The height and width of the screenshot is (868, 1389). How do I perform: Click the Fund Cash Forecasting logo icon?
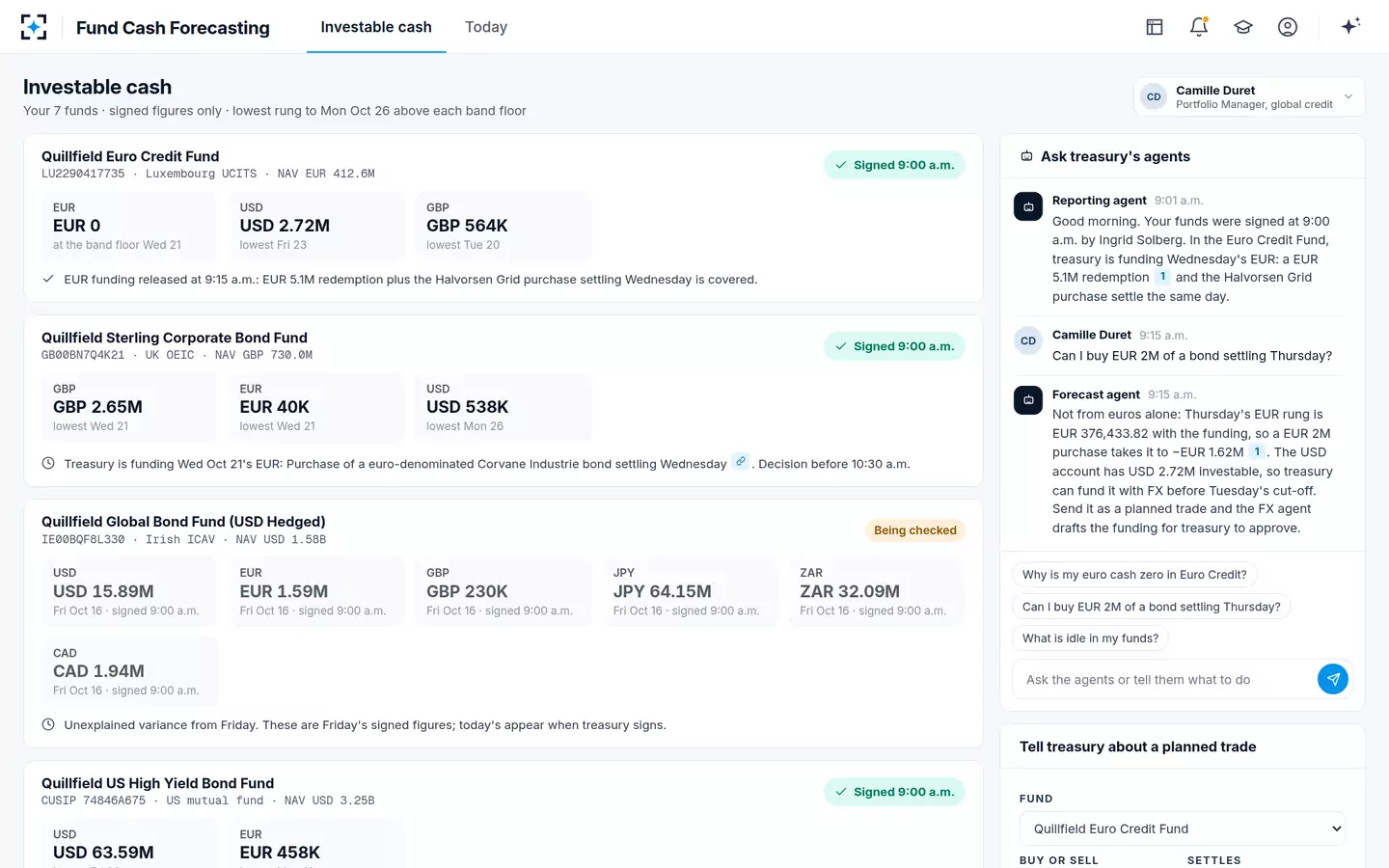34,27
